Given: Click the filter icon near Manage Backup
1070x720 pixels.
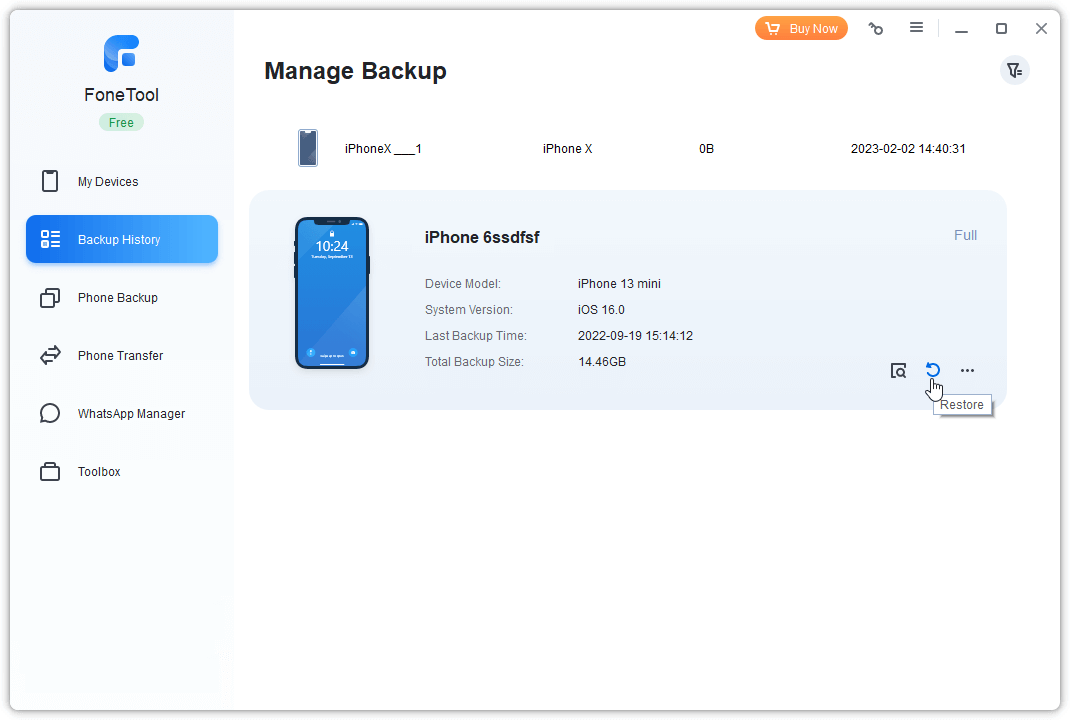Looking at the screenshot, I should (x=1014, y=70).
